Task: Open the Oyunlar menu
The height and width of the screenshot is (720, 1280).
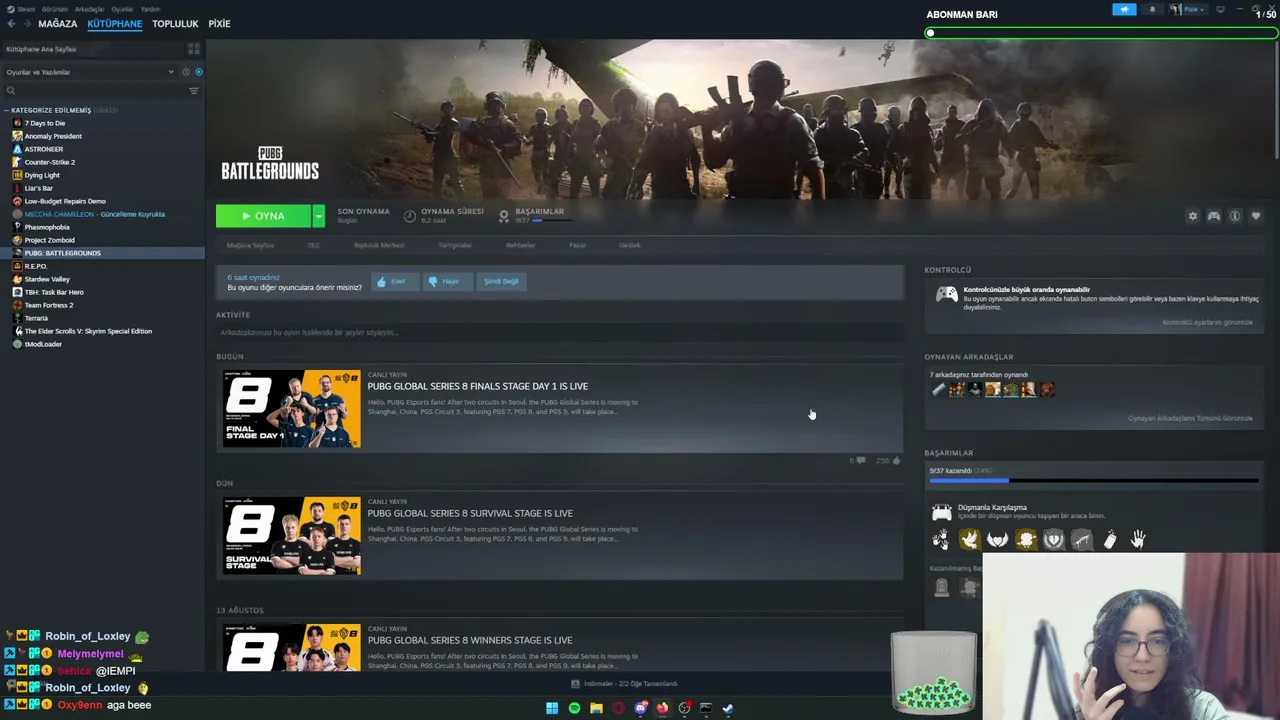Action: [122, 9]
